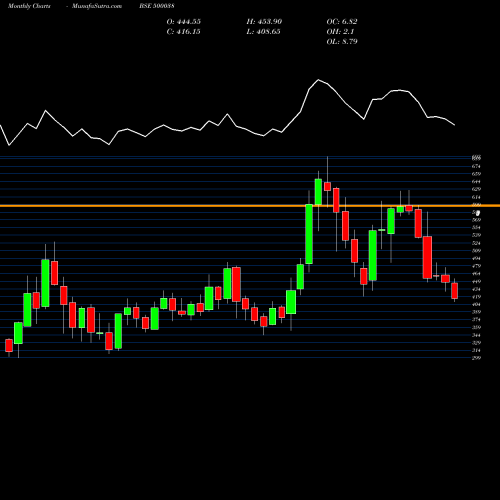Click the 659 price axis label

(x=476, y=174)
